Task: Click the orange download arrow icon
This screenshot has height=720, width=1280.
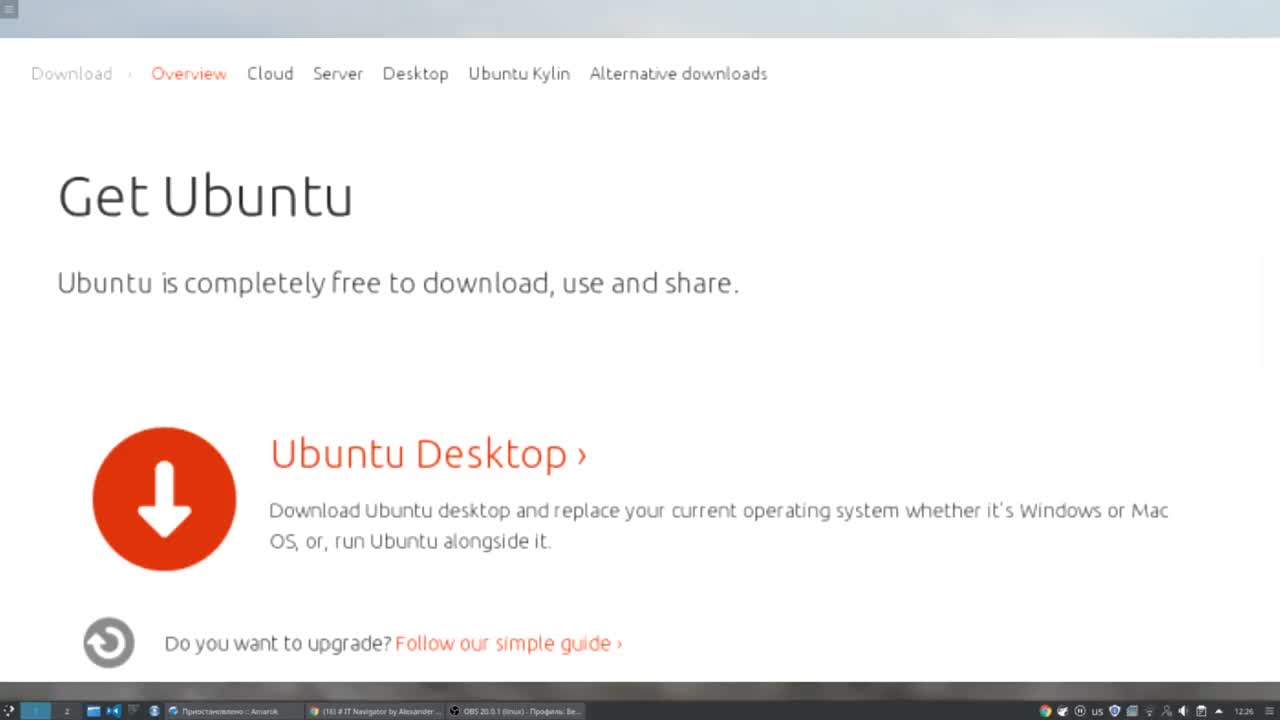Action: (164, 499)
